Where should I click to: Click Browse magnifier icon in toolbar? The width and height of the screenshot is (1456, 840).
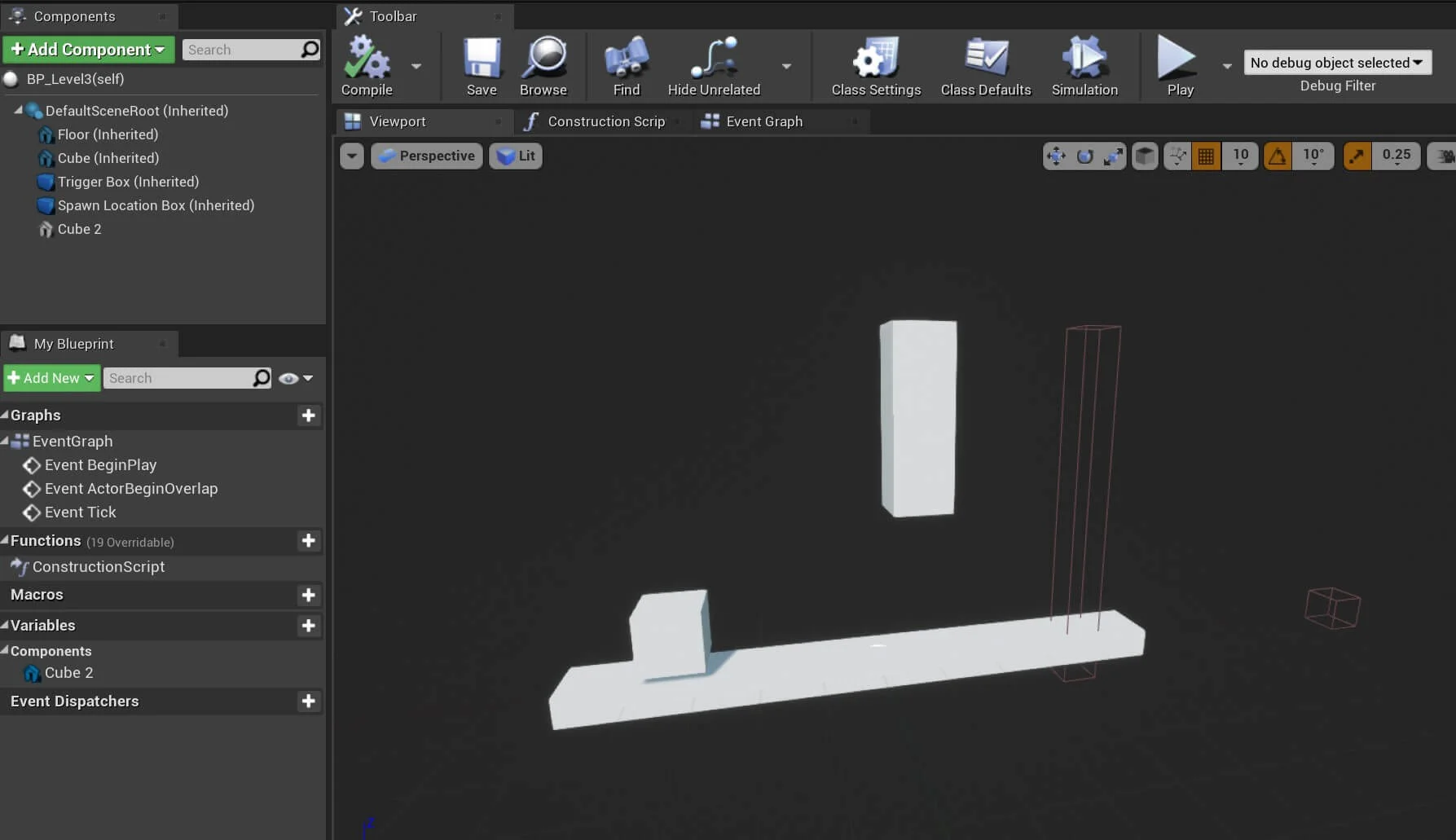543,59
